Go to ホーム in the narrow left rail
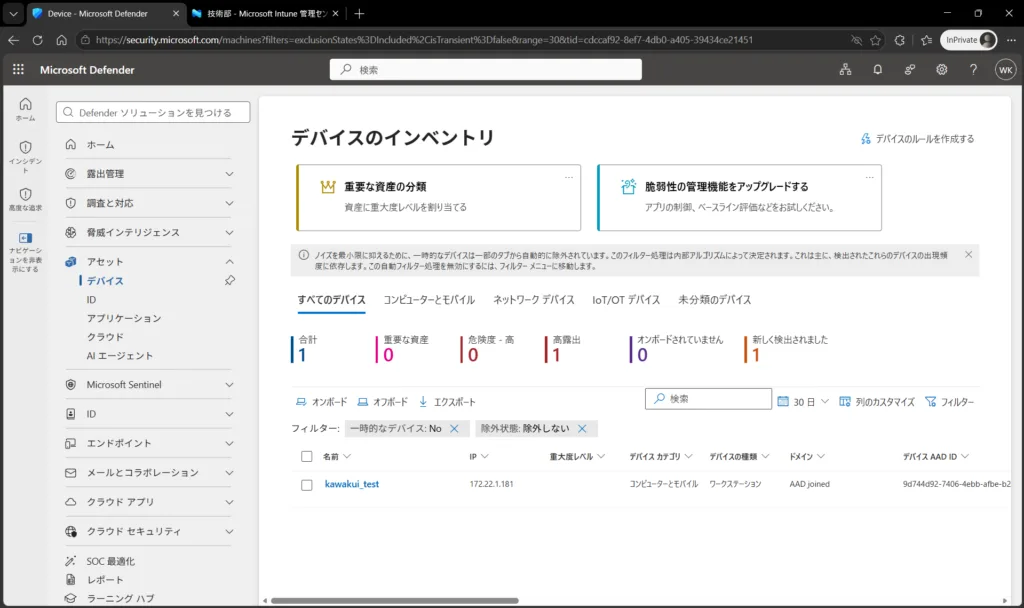Viewport: 1024px width, 608px height. click(x=25, y=109)
